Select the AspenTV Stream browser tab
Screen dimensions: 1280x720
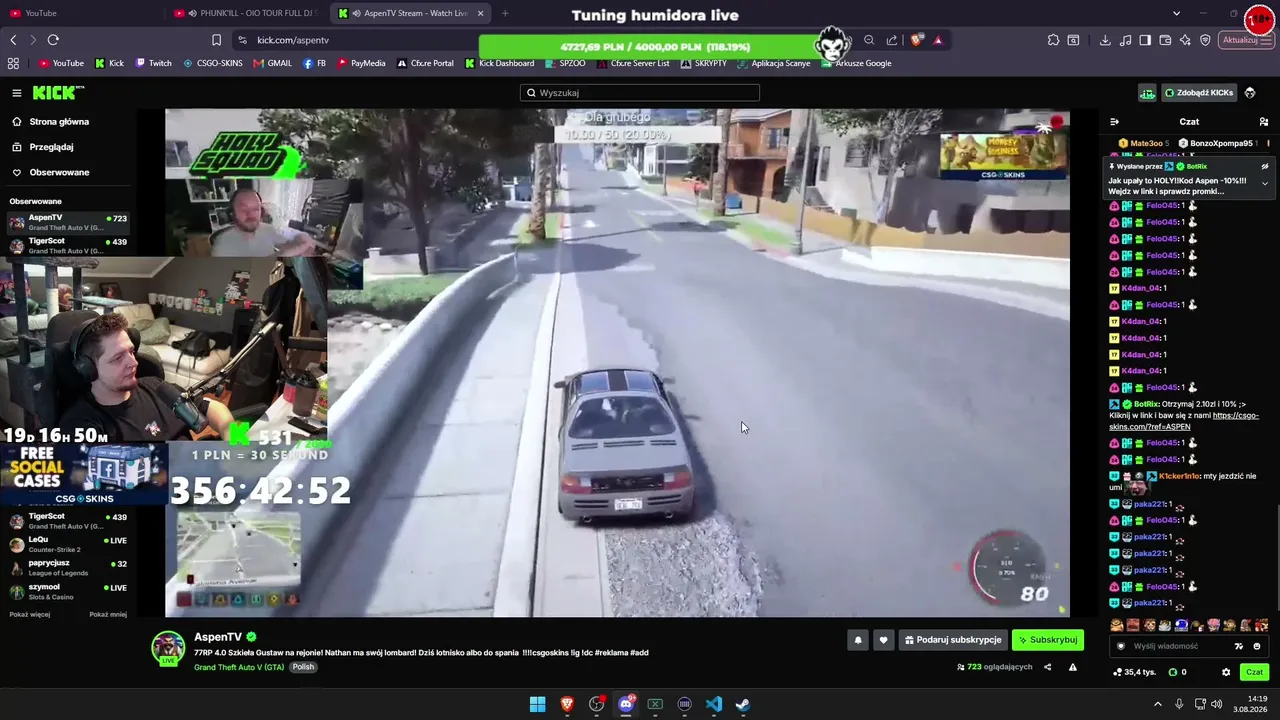(410, 13)
